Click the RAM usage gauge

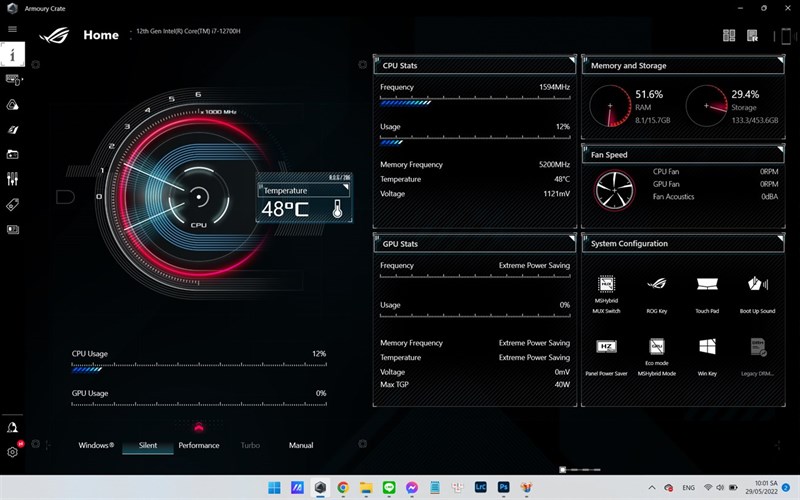[610, 106]
